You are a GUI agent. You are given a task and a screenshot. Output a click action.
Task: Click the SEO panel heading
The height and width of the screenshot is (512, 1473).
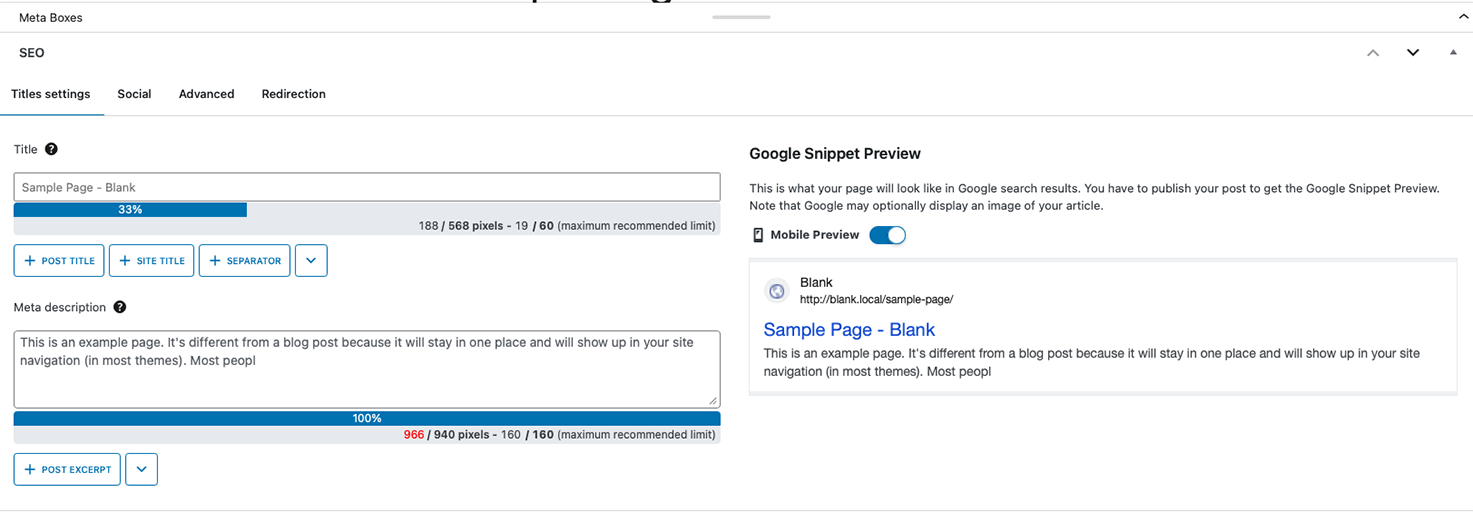point(32,53)
